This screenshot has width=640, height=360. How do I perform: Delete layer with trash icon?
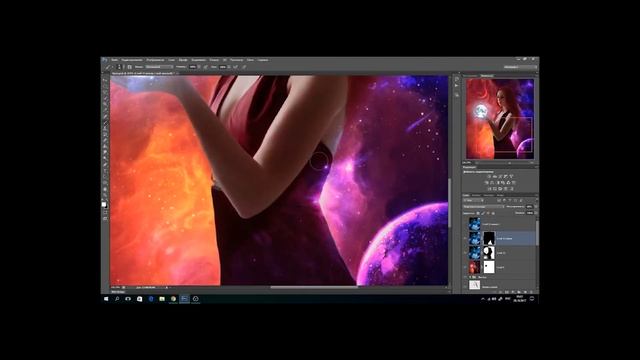click(x=531, y=292)
